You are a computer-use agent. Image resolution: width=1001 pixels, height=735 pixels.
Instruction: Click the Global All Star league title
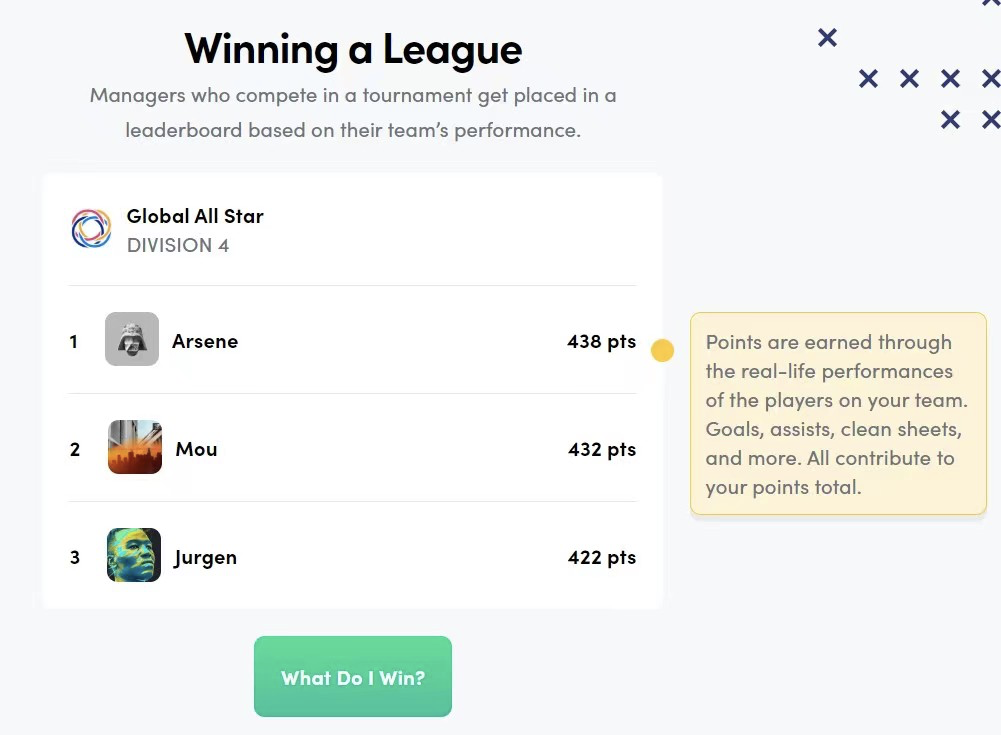pyautogui.click(x=195, y=216)
